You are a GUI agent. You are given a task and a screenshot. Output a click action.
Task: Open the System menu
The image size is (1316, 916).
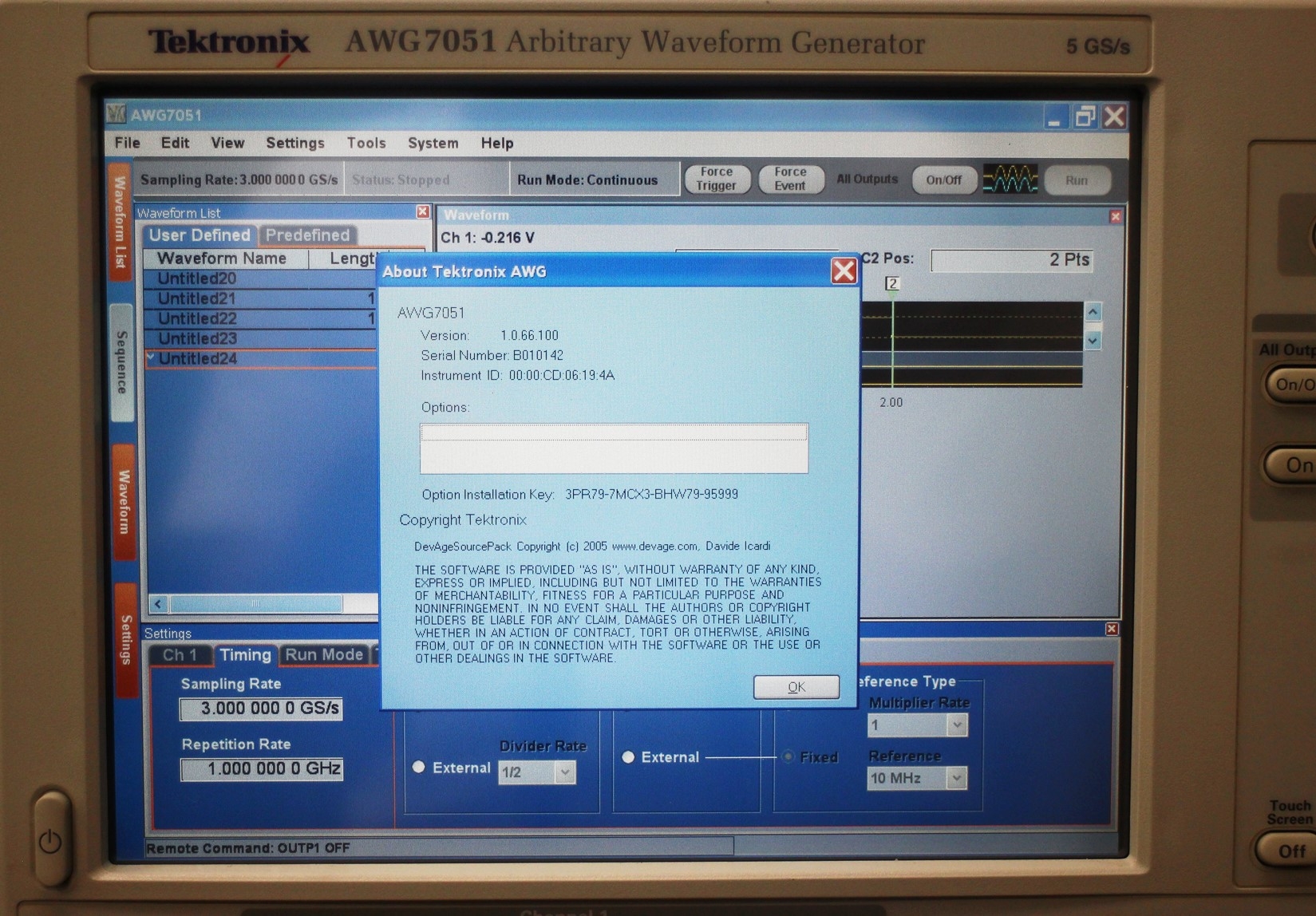(x=433, y=143)
